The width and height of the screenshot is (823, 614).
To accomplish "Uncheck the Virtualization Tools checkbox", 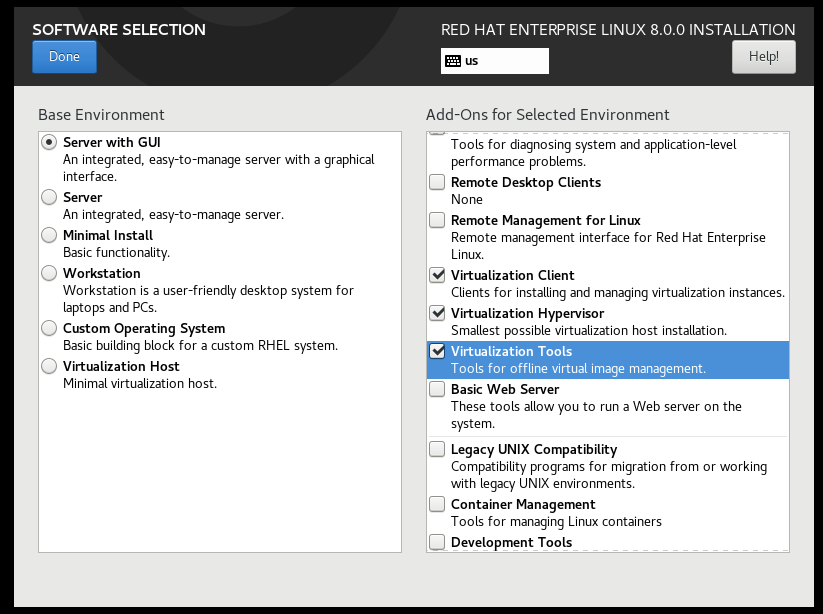I will click(x=436, y=350).
